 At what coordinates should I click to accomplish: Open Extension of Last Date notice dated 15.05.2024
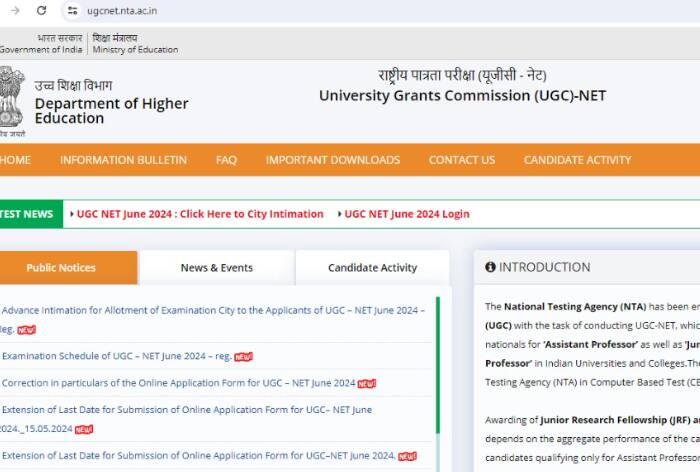click(x=186, y=419)
